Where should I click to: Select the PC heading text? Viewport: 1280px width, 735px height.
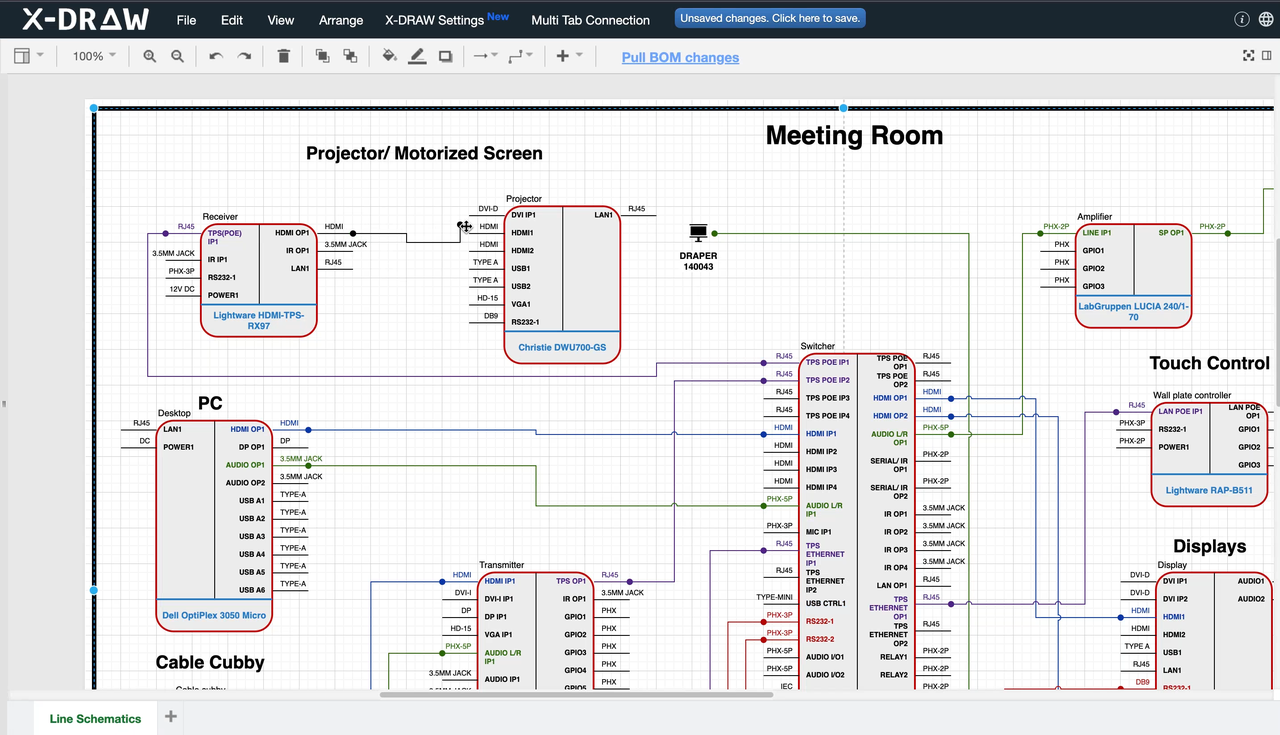coord(210,403)
